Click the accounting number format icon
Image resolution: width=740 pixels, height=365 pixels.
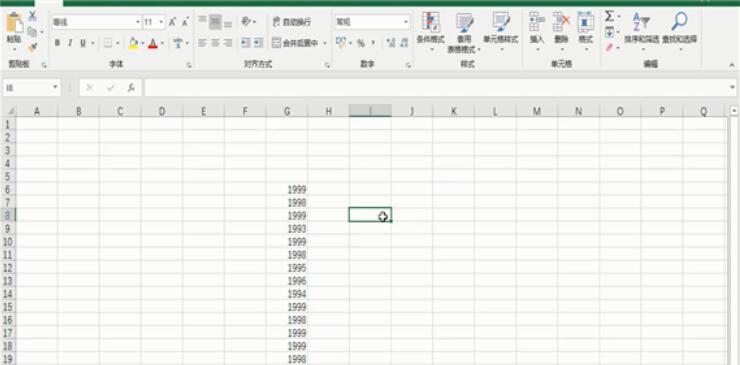pyautogui.click(x=341, y=43)
